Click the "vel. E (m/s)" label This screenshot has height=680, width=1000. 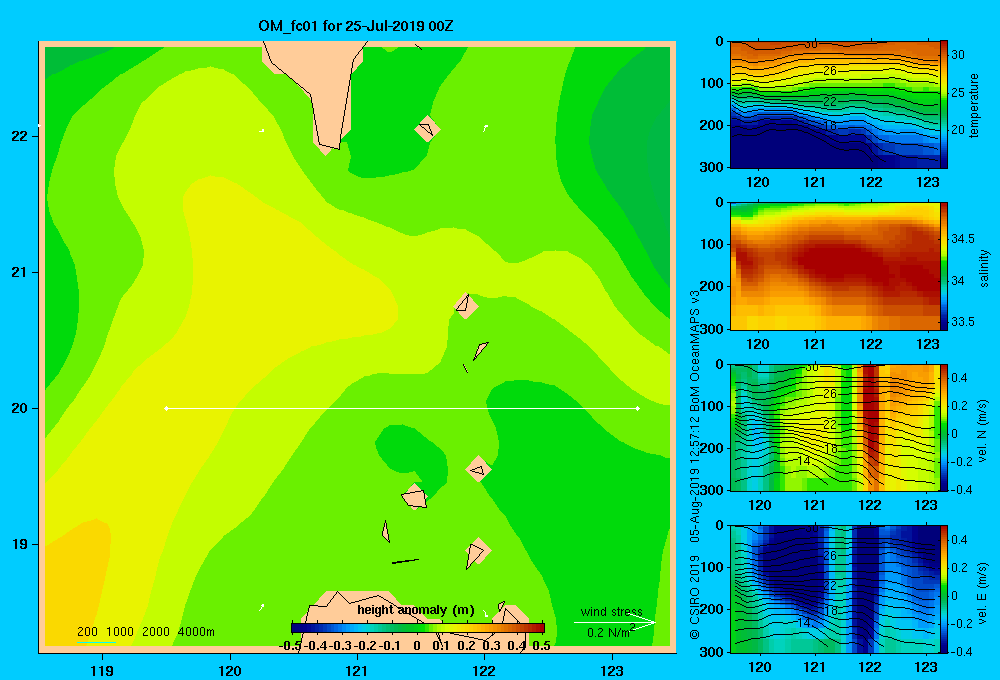982,592
